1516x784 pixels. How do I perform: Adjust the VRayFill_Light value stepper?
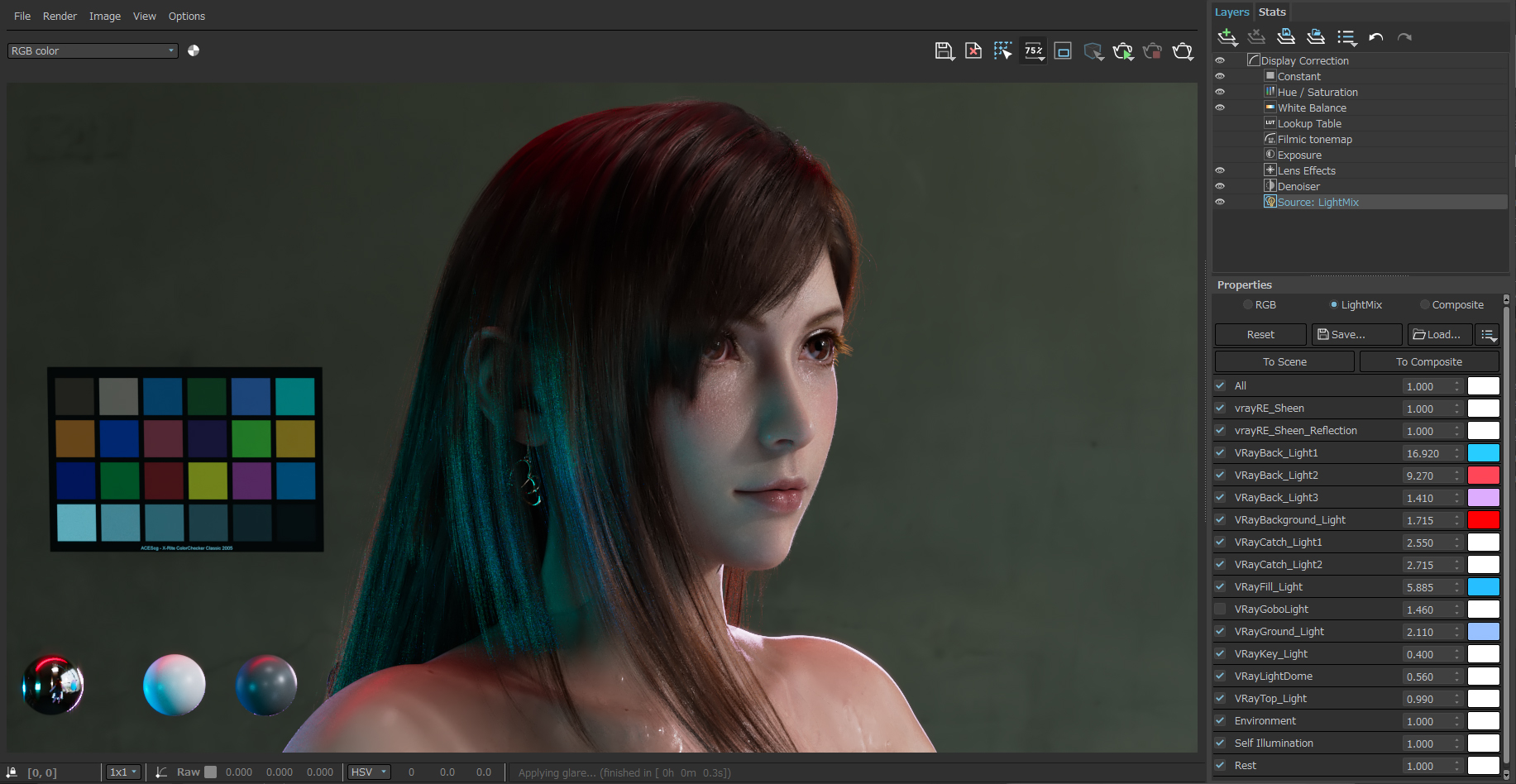click(1457, 587)
